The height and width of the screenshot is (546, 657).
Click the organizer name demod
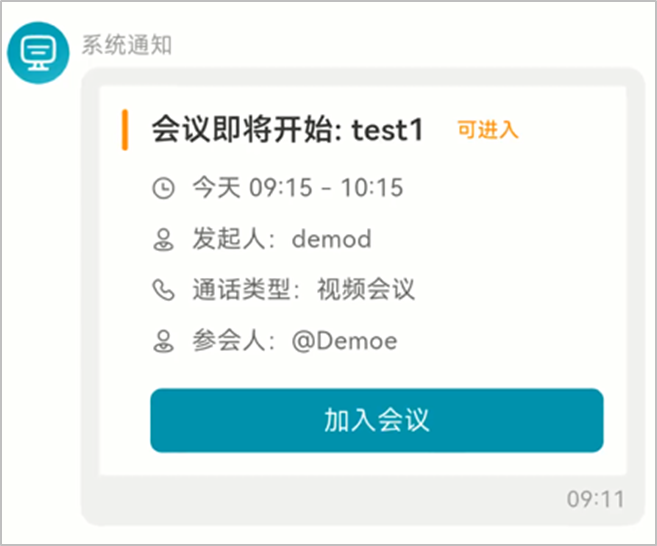point(331,239)
